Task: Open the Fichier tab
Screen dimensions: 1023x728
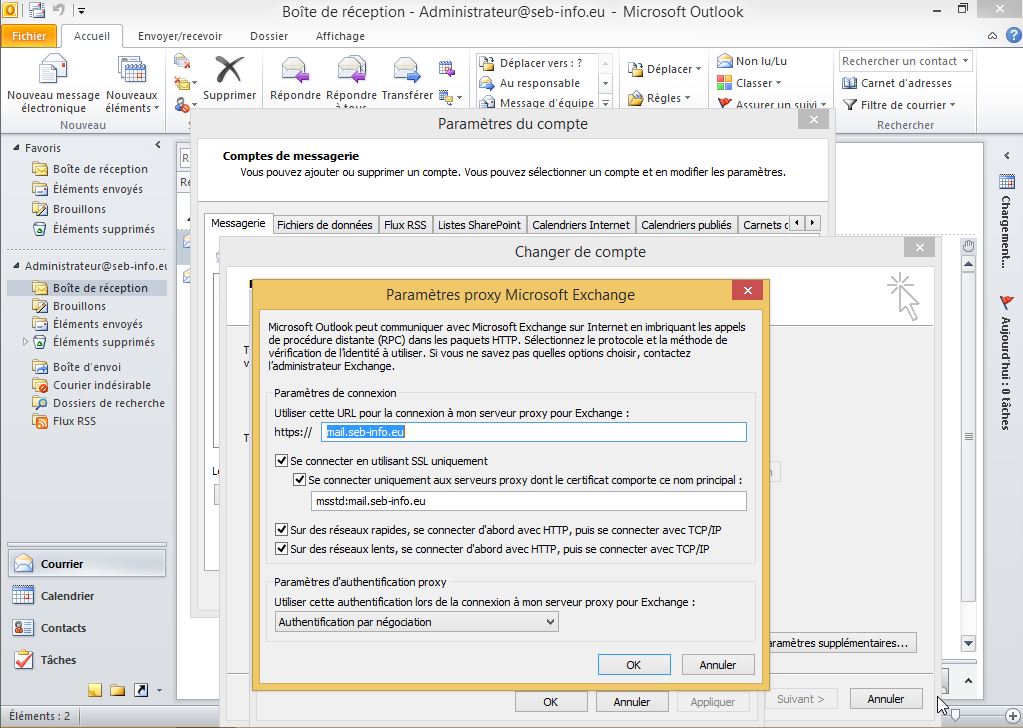Action: coord(29,36)
